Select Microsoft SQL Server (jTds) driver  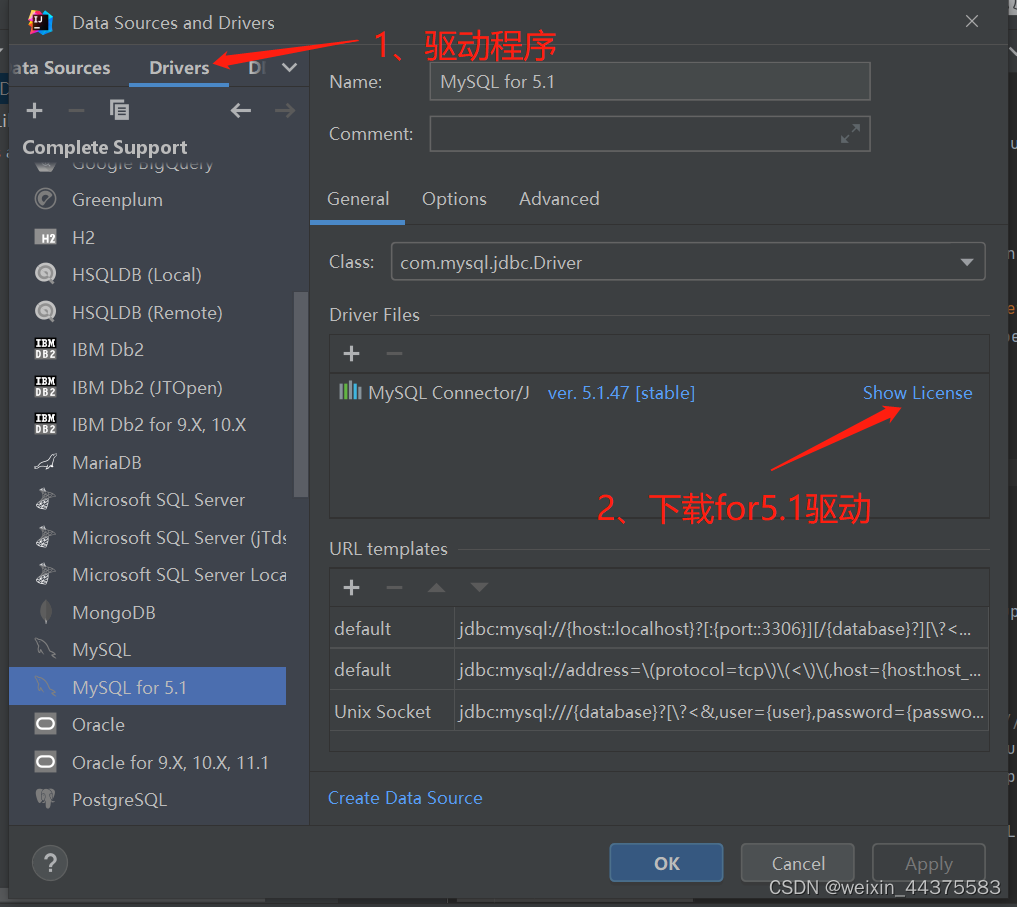(x=147, y=537)
